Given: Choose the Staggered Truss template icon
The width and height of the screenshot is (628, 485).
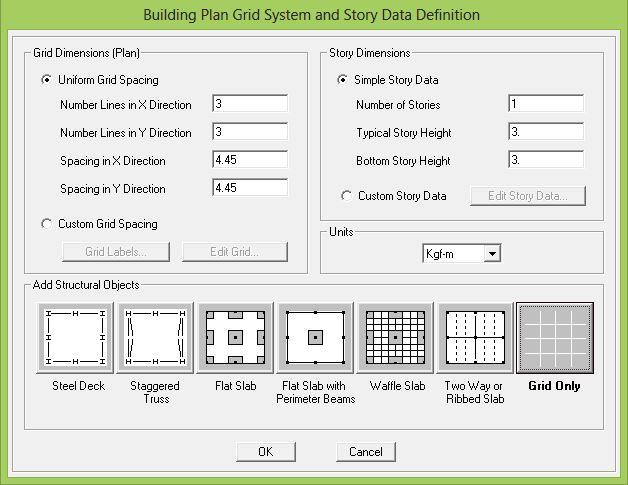Looking at the screenshot, I should coord(155,338).
